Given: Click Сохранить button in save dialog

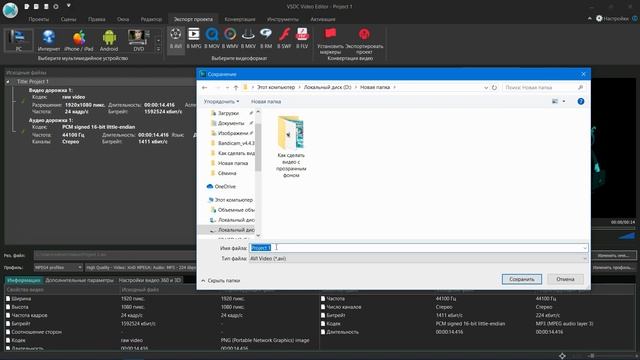Looking at the screenshot, I should coord(522,279).
